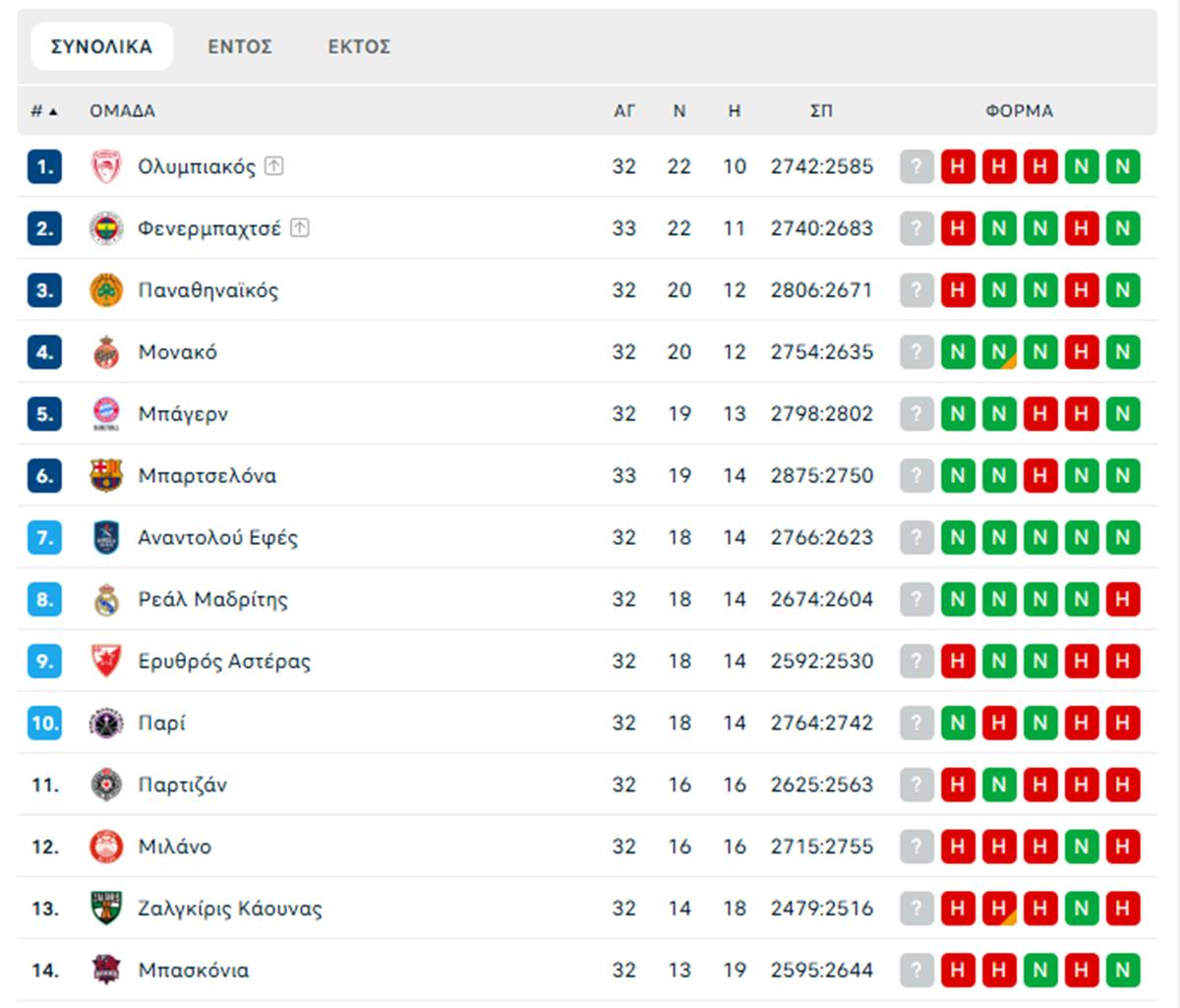Click Ρεάλ Μαδρίτης last red H form badge
1180x1008 pixels.
point(1123,600)
